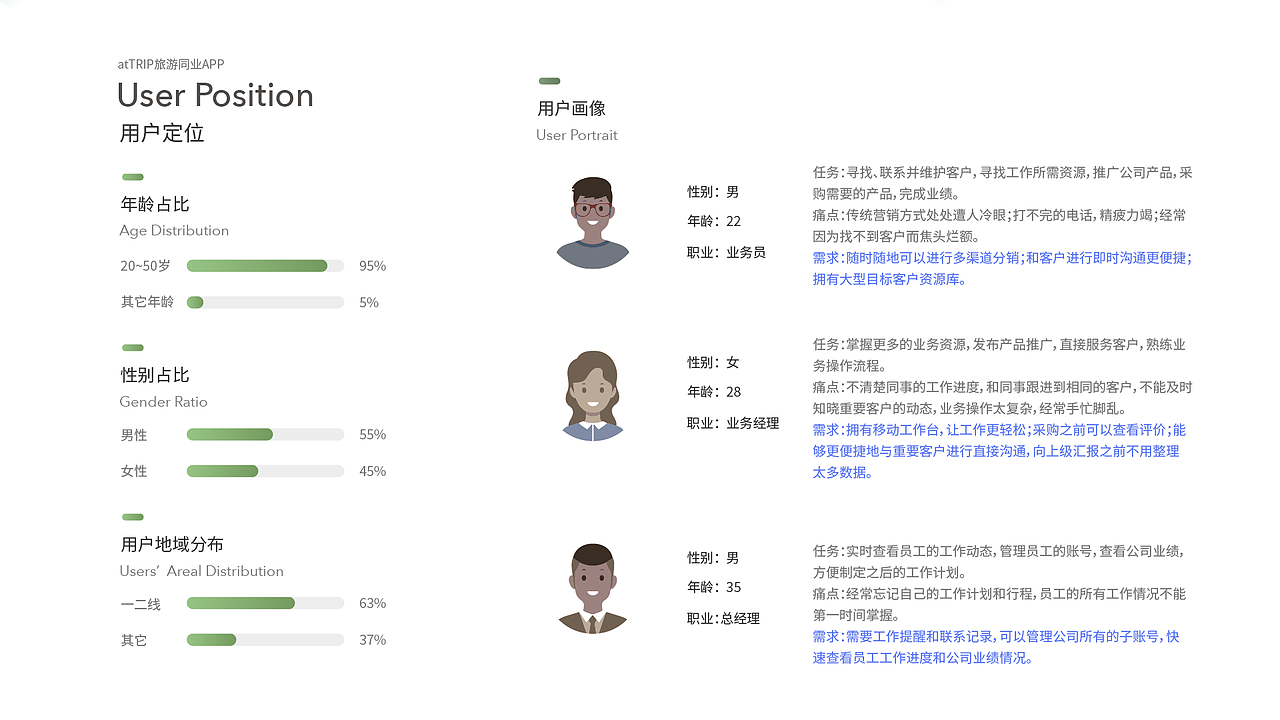
Task: Click 年龄：22 text
Action: (714, 221)
